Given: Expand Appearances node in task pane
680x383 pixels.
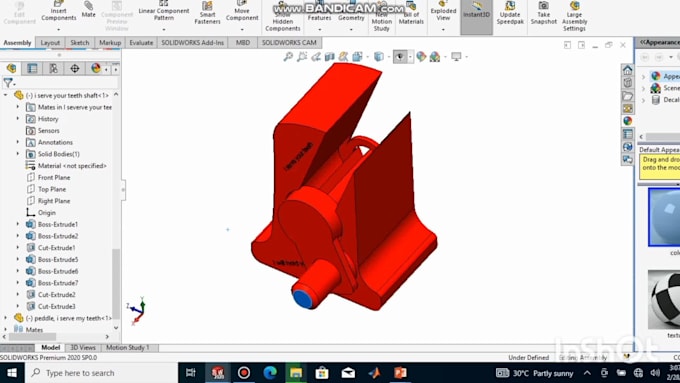Looking at the screenshot, I should [x=644, y=76].
